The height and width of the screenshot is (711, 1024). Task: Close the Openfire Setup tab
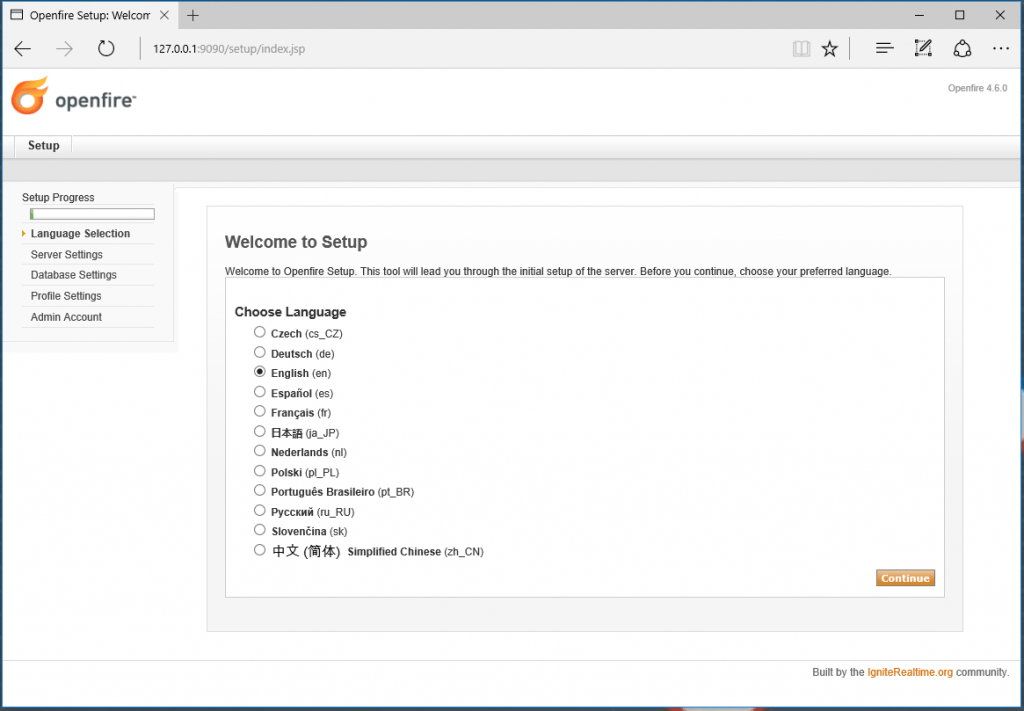click(x=165, y=15)
